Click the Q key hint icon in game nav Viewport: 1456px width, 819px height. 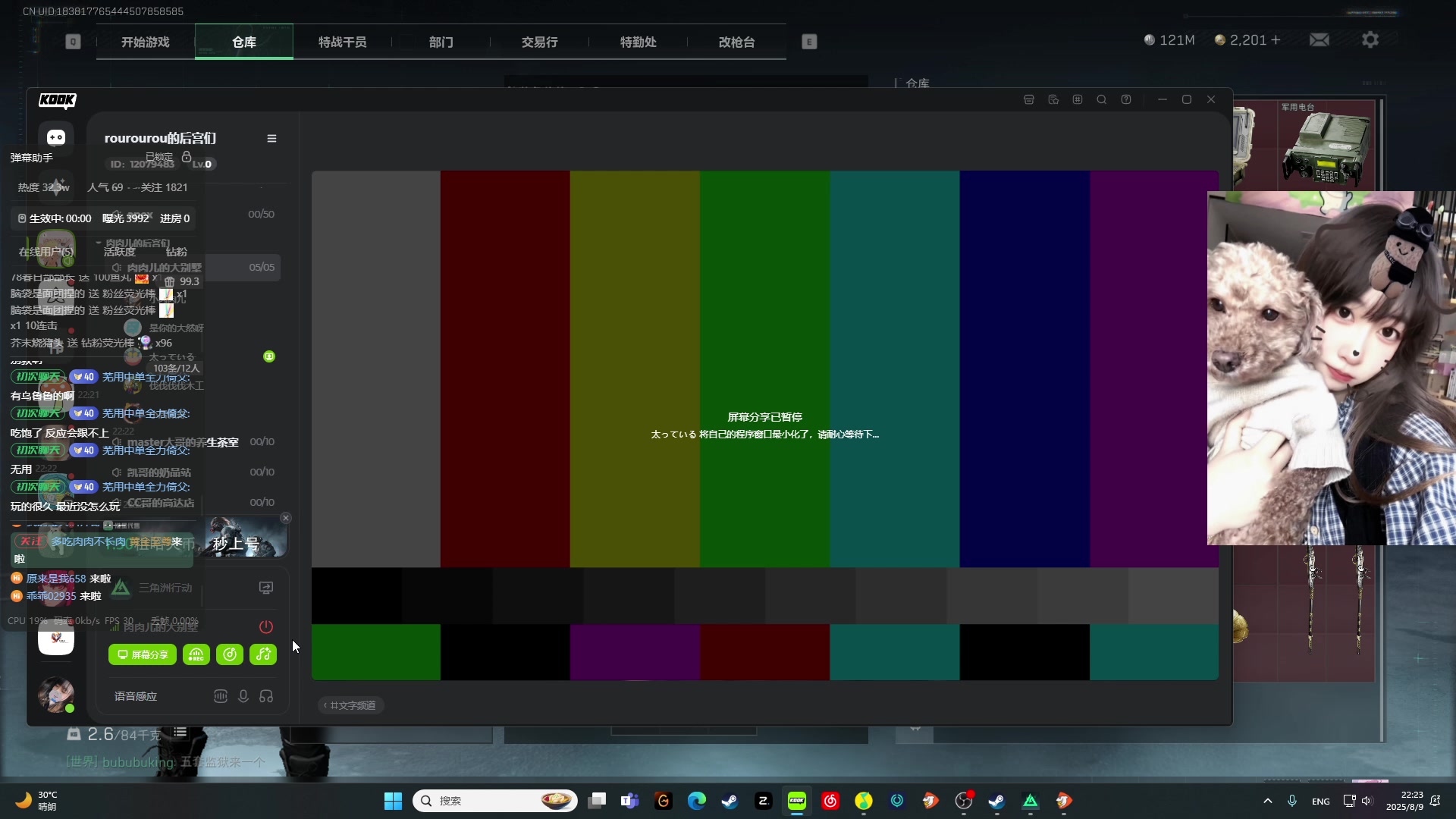point(73,42)
